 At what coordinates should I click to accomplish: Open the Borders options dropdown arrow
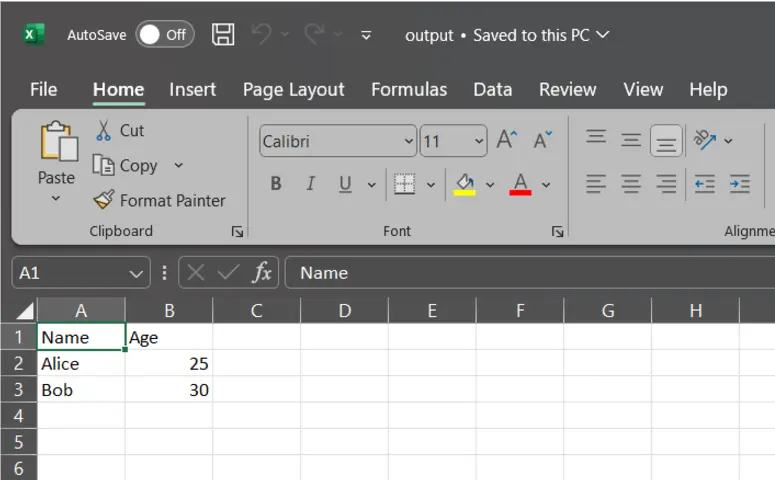point(431,185)
